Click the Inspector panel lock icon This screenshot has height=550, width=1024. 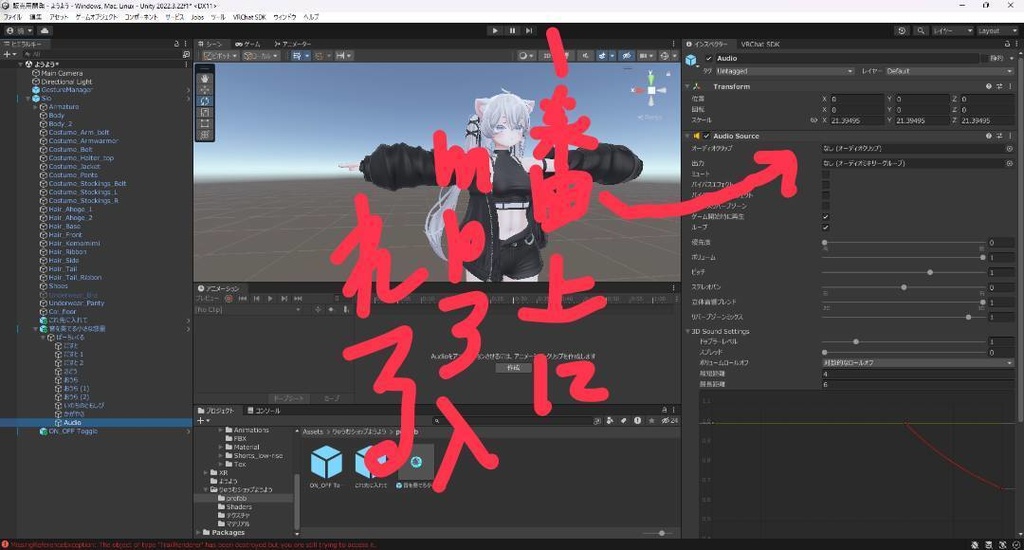(x=1008, y=44)
